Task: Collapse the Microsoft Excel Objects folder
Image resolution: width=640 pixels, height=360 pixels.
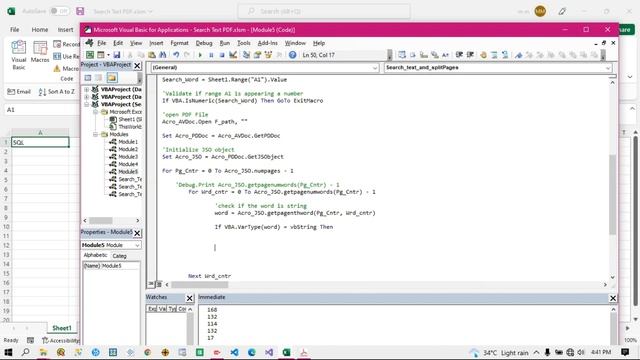Action: coord(95,112)
